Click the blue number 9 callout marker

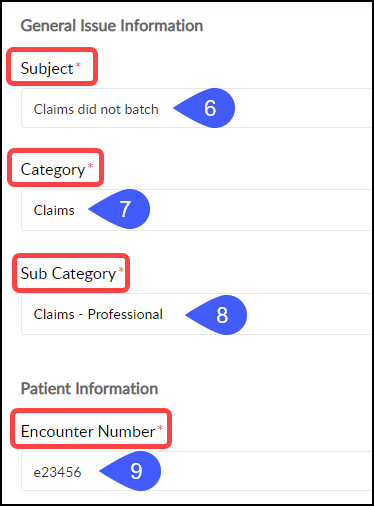(x=130, y=471)
